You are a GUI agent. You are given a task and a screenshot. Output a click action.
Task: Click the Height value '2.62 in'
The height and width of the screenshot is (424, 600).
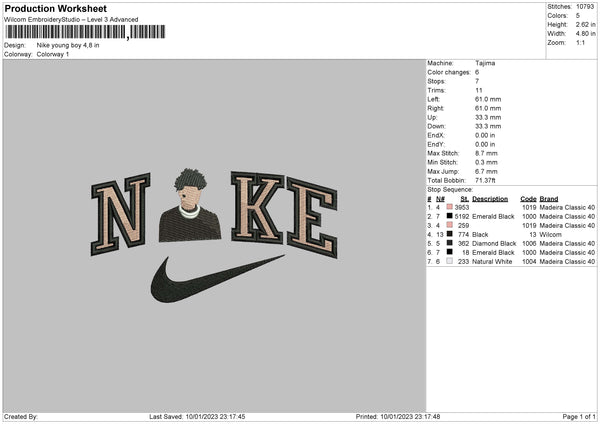pyautogui.click(x=585, y=24)
